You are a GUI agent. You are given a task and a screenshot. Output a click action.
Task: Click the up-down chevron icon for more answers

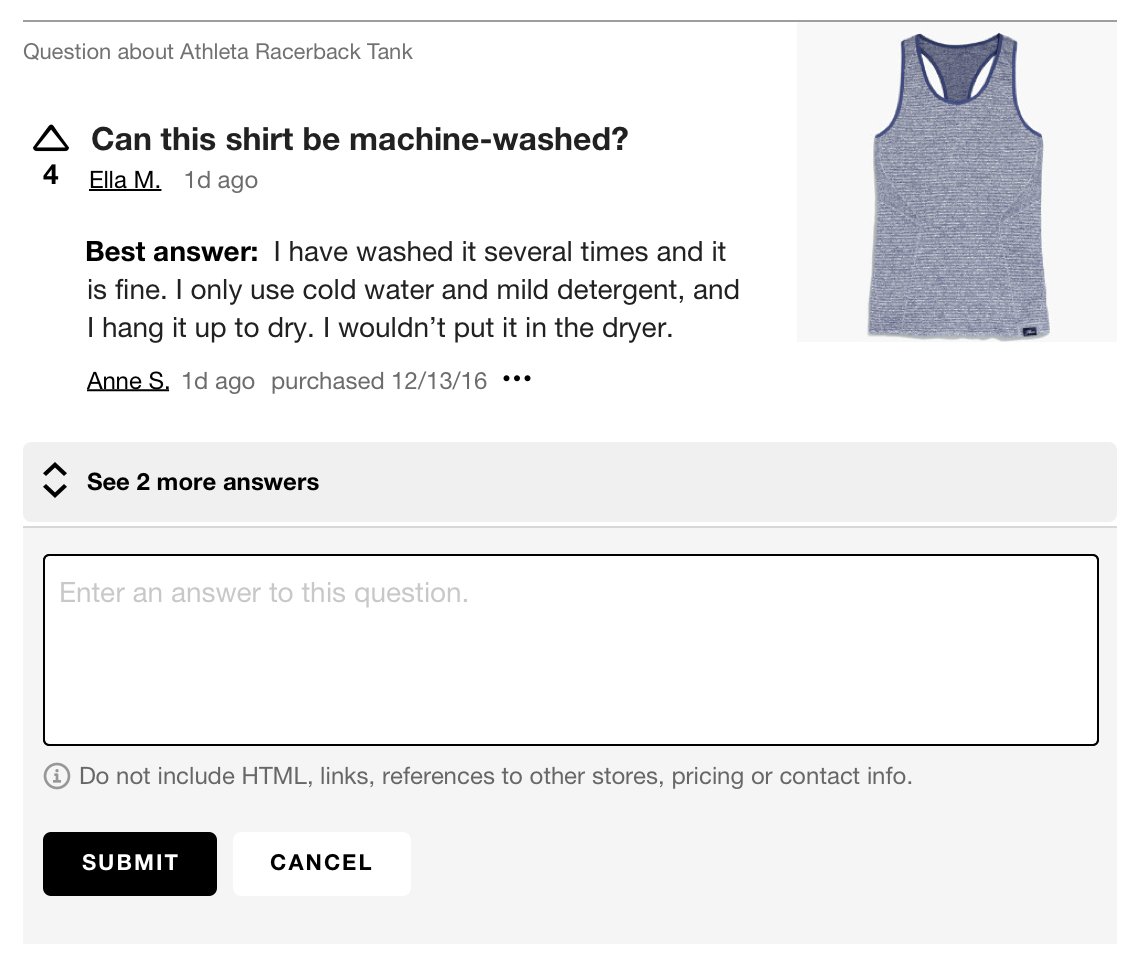56,481
